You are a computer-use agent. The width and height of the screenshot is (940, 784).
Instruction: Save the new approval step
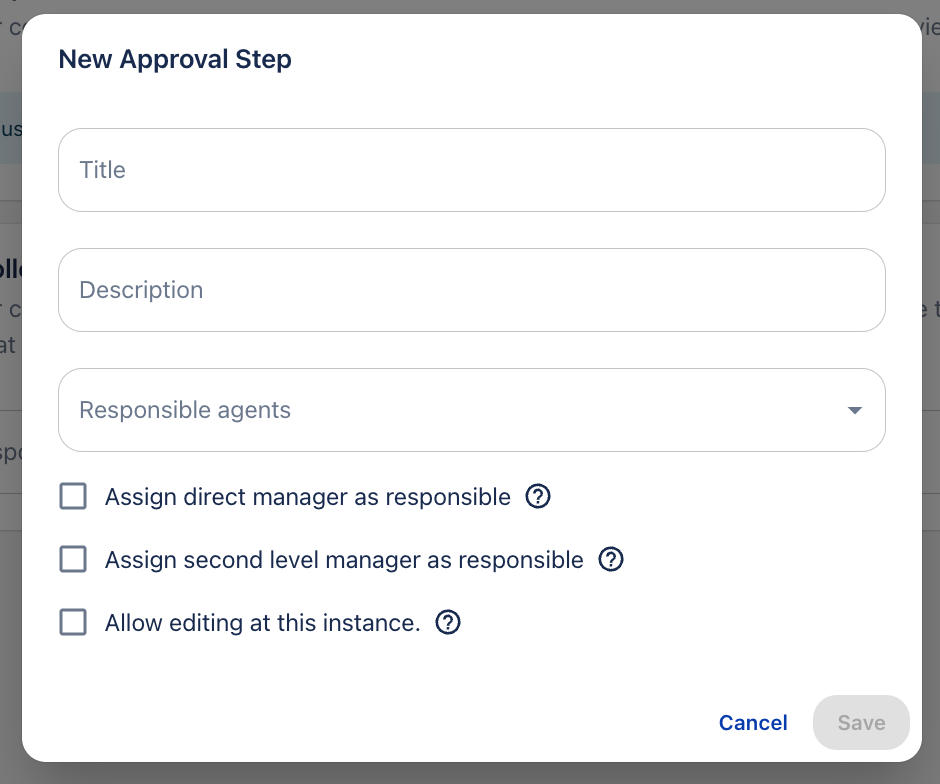pyautogui.click(x=861, y=722)
